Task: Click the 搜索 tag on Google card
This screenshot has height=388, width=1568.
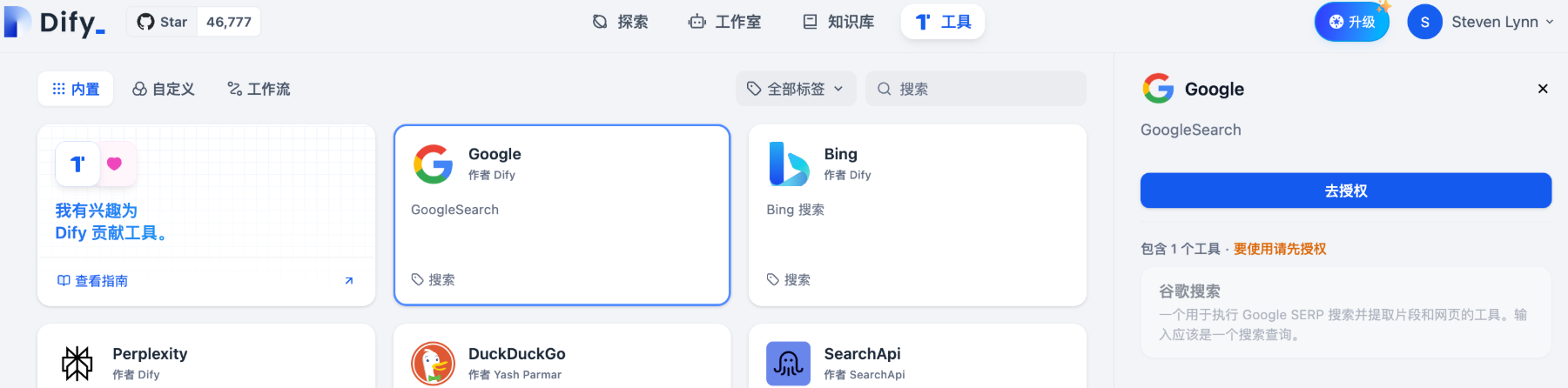Action: pyautogui.click(x=434, y=280)
